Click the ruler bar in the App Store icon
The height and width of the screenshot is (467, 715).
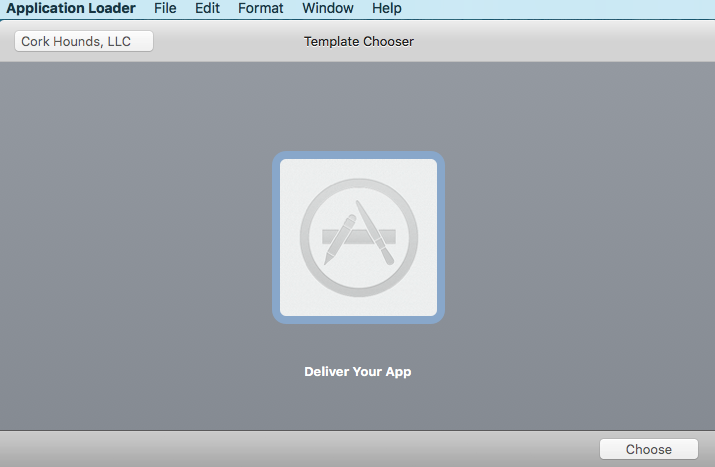[358, 238]
